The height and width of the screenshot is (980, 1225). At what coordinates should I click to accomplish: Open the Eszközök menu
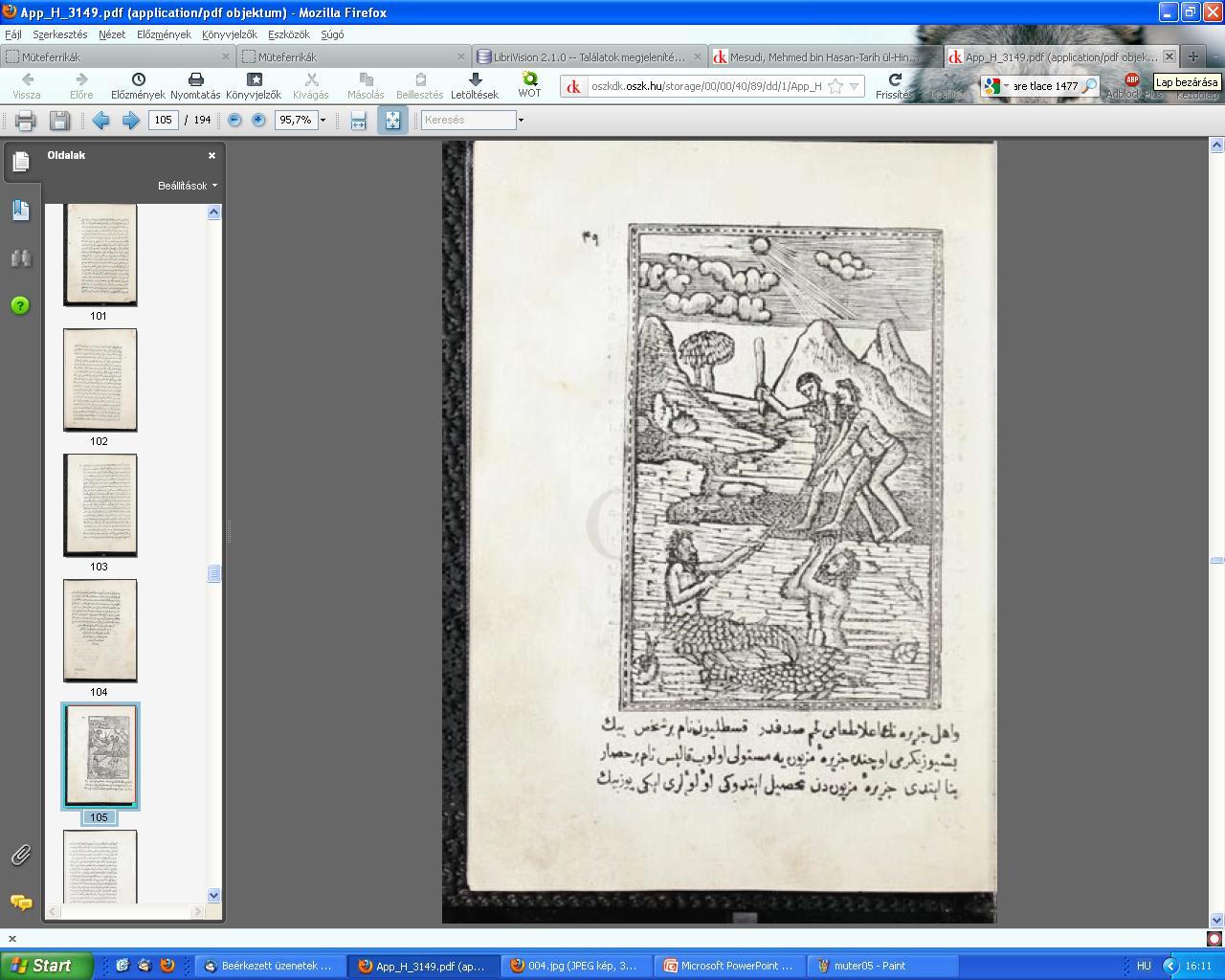289,34
